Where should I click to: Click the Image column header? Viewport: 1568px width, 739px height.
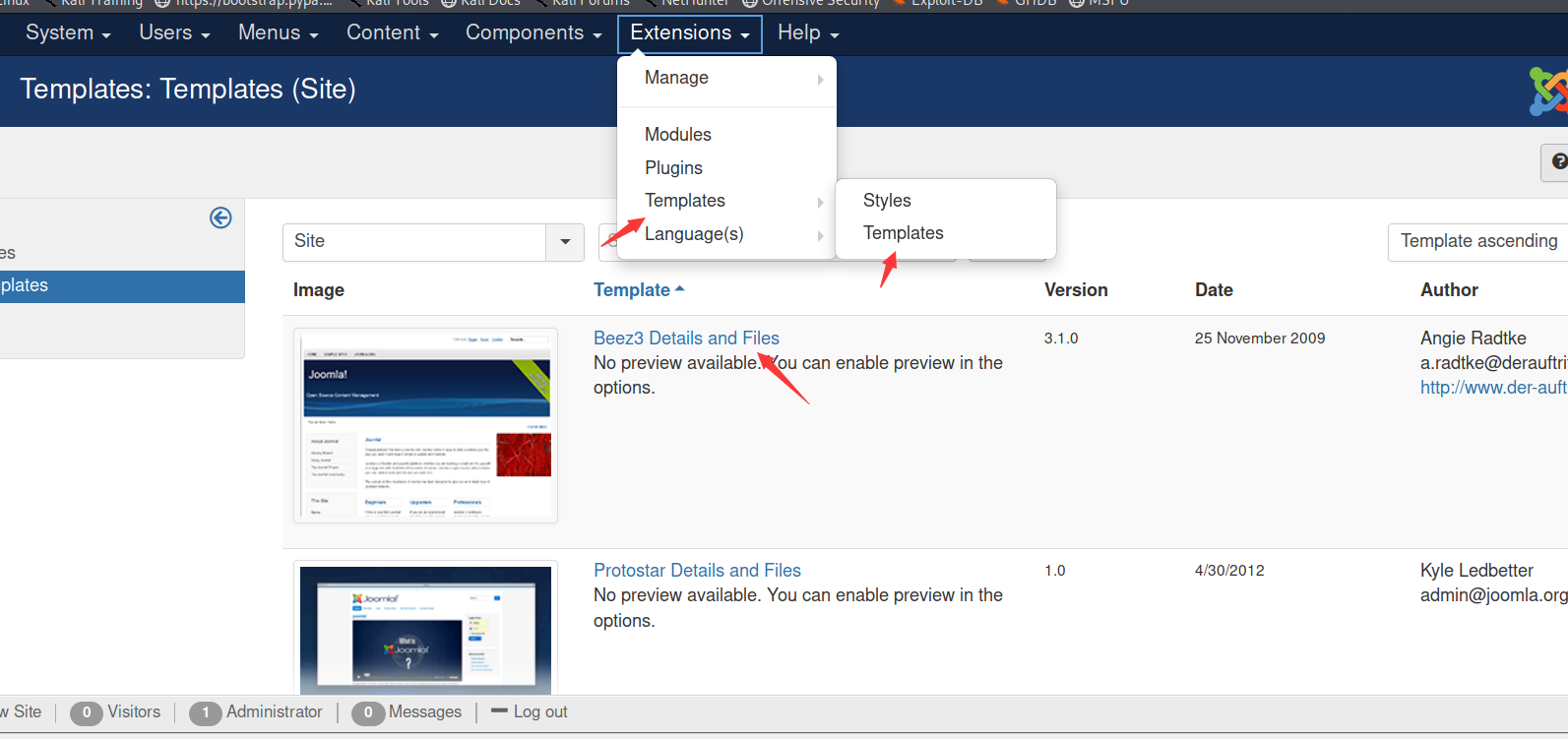[x=319, y=290]
